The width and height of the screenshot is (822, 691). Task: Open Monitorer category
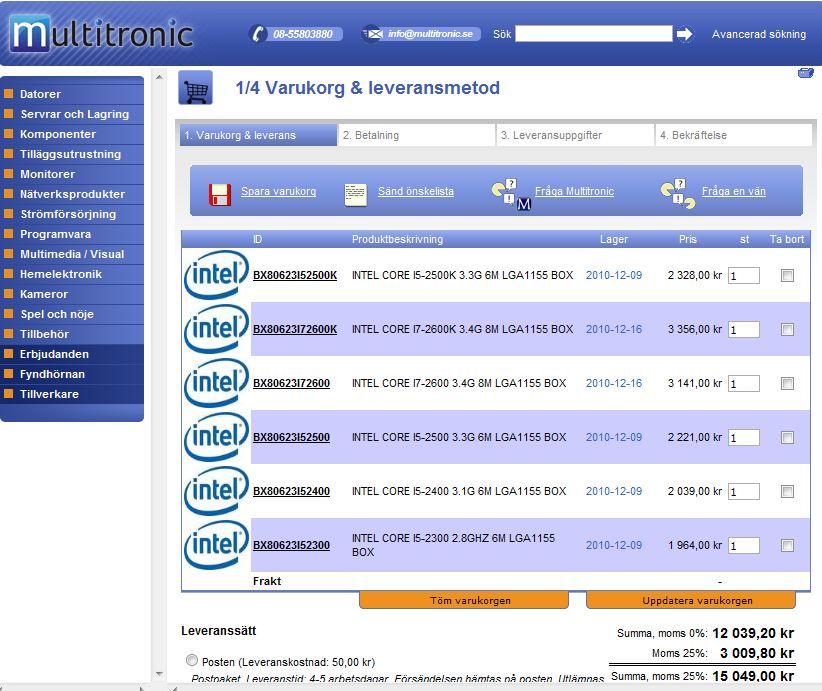(72, 174)
